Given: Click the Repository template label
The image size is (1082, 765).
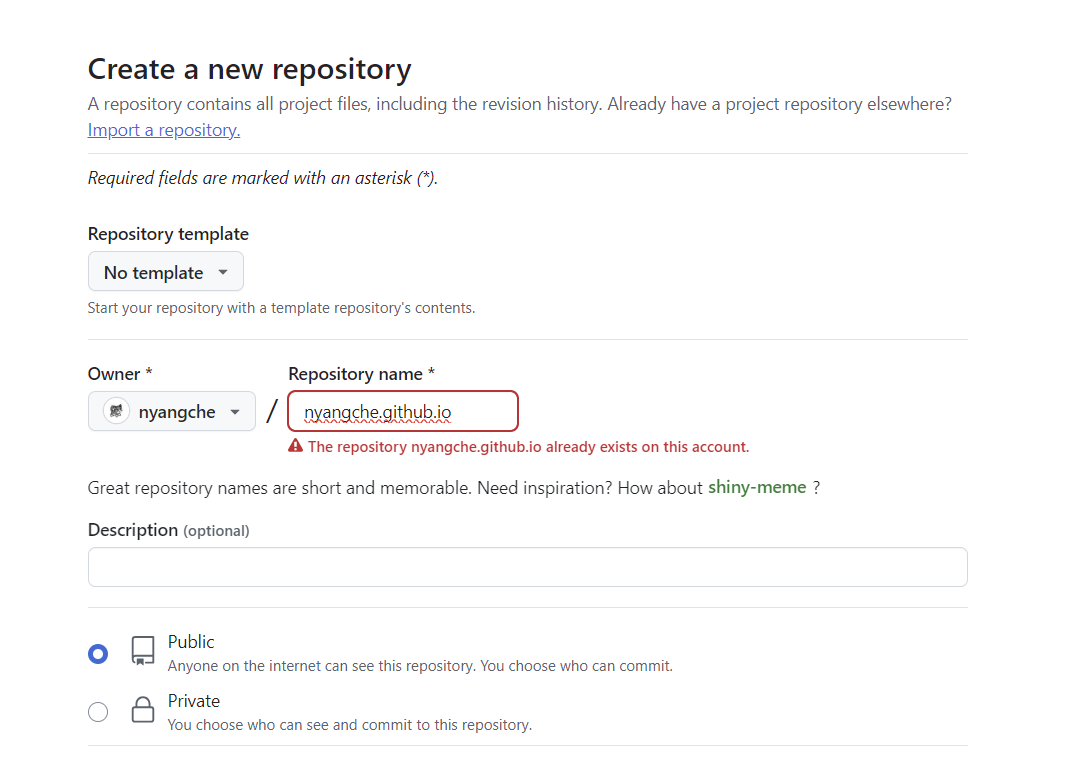Looking at the screenshot, I should click(x=168, y=233).
